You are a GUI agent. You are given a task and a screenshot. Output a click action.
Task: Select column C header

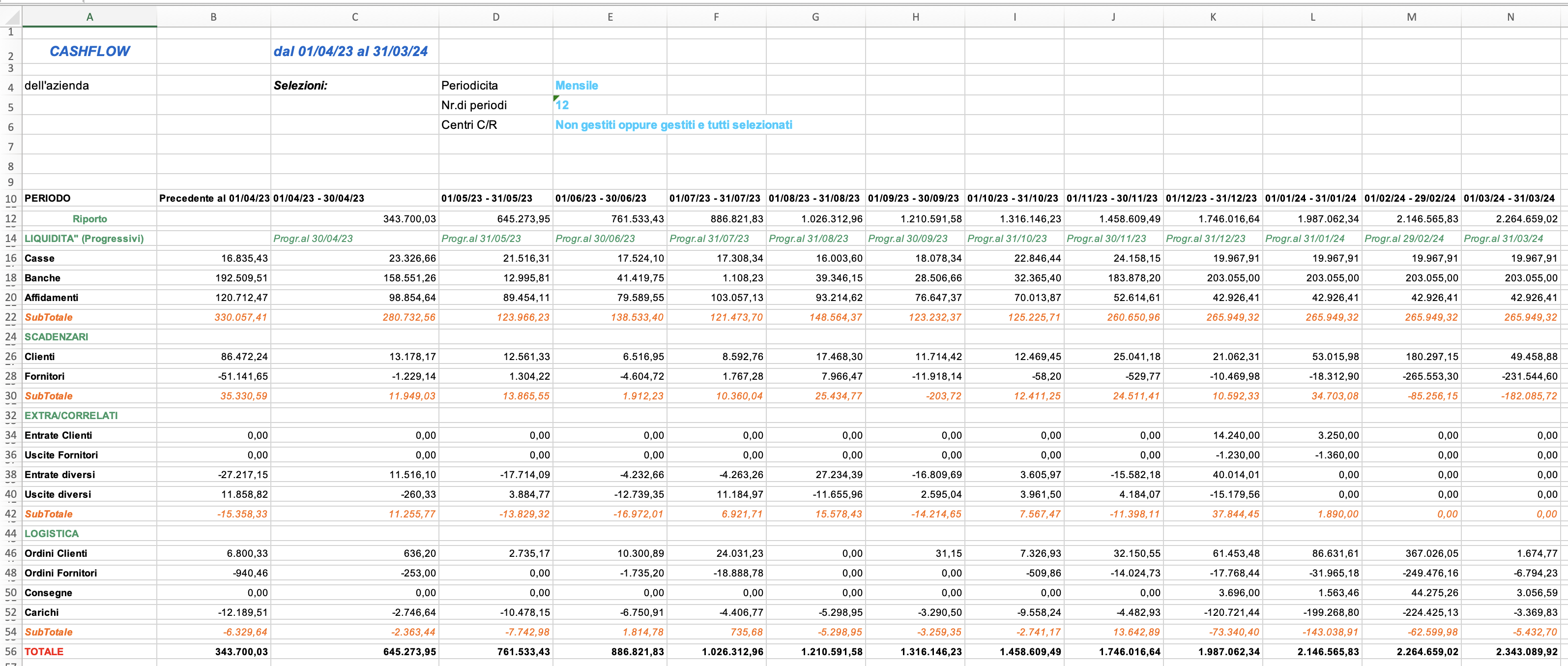[354, 17]
